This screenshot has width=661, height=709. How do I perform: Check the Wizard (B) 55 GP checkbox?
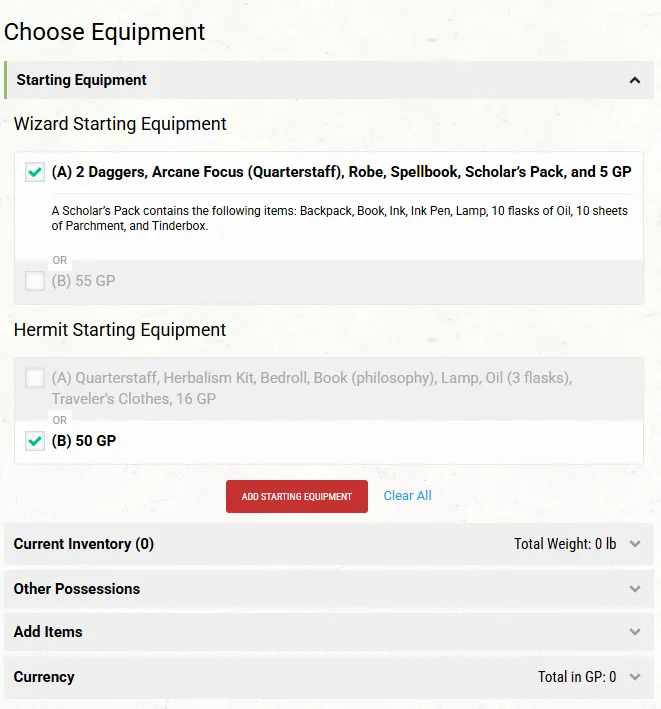coord(35,281)
